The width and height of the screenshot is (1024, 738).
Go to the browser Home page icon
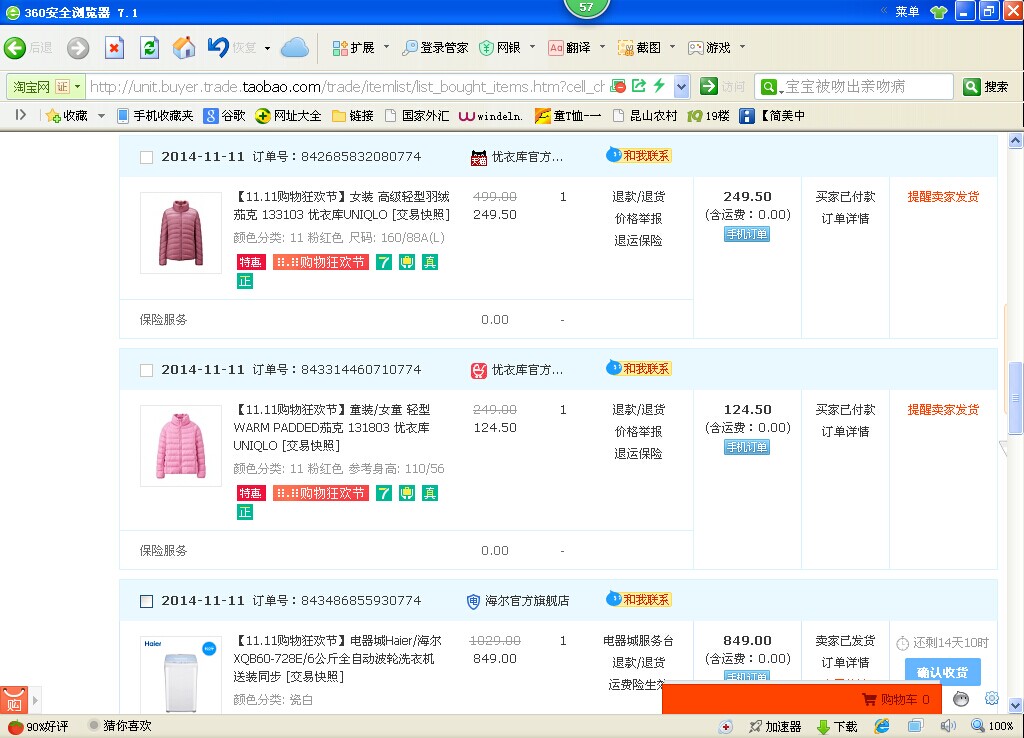(184, 48)
